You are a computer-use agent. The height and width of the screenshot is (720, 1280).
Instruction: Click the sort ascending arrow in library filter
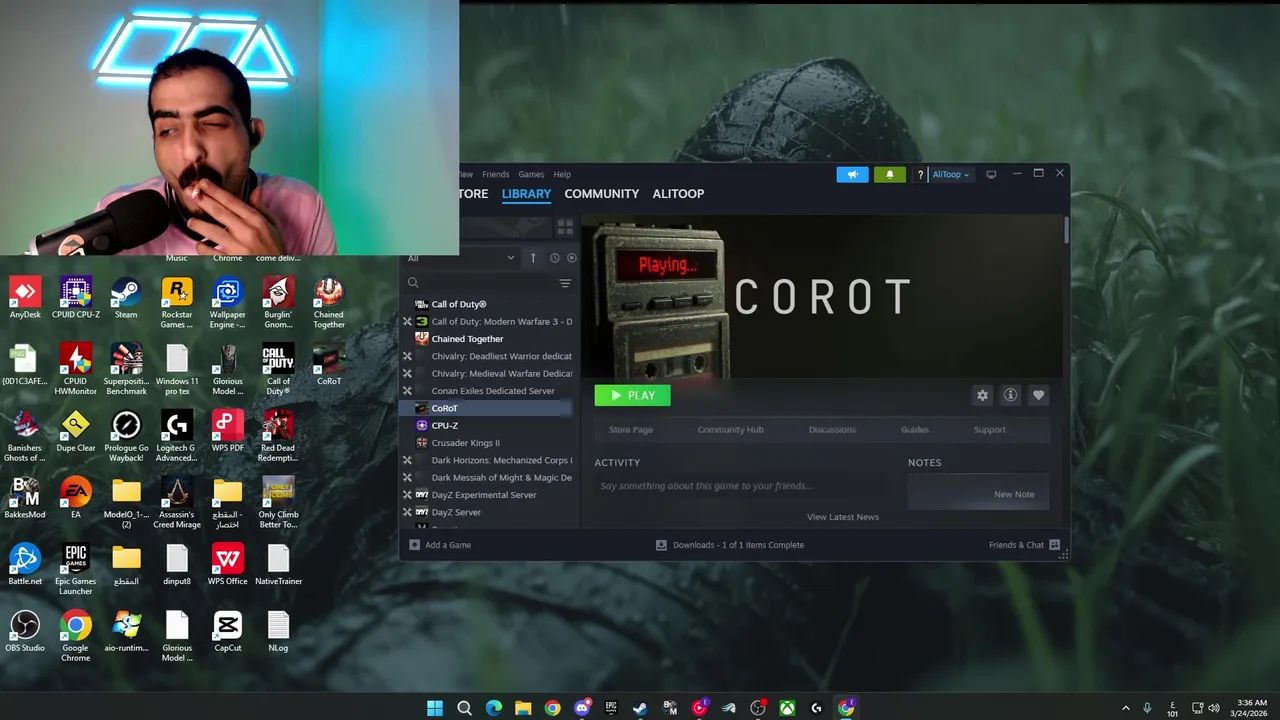(533, 258)
